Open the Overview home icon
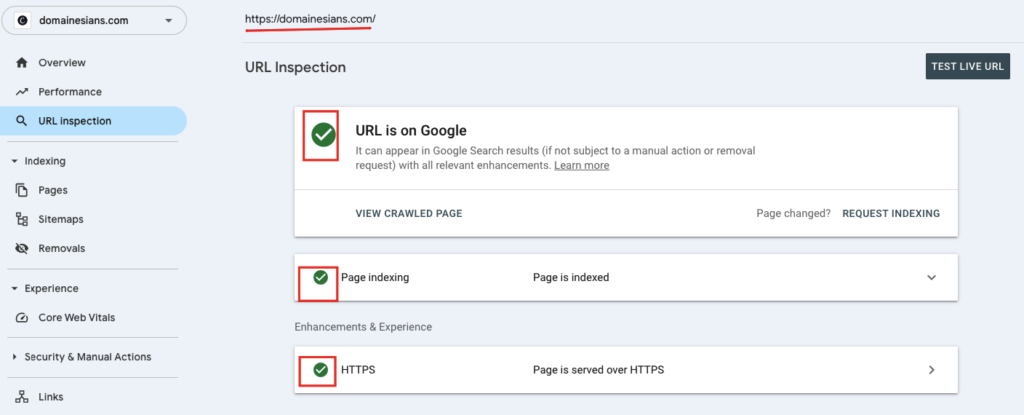This screenshot has width=1024, height=415. pos(22,63)
